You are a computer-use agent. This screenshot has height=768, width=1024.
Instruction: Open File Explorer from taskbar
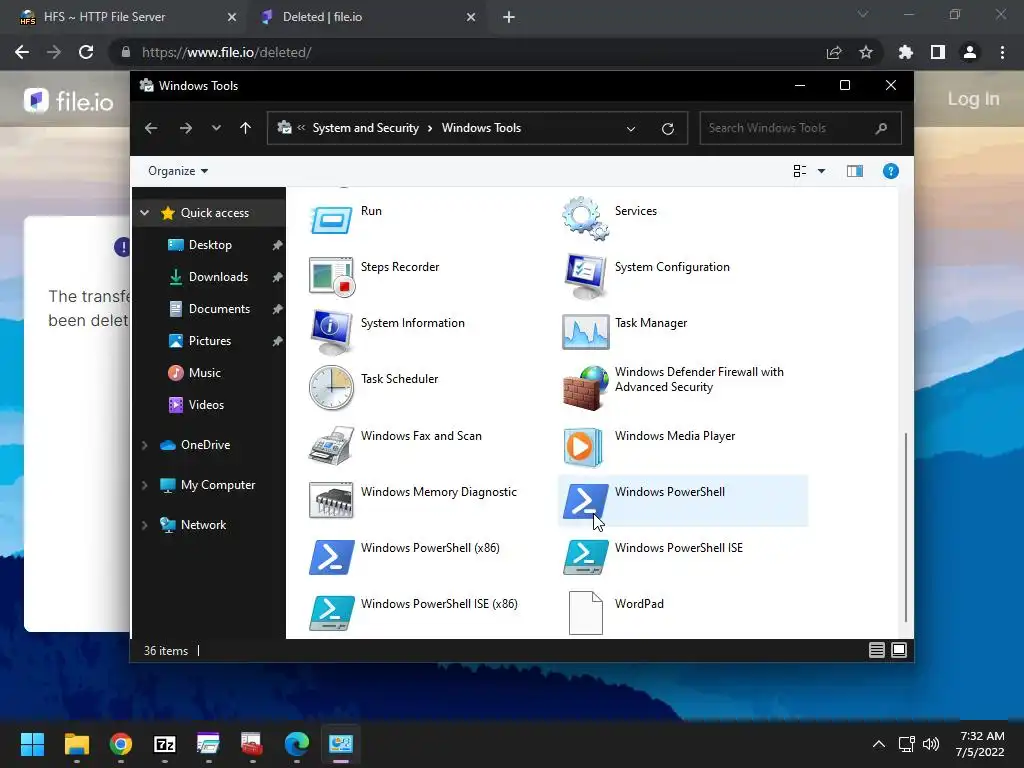[76, 744]
